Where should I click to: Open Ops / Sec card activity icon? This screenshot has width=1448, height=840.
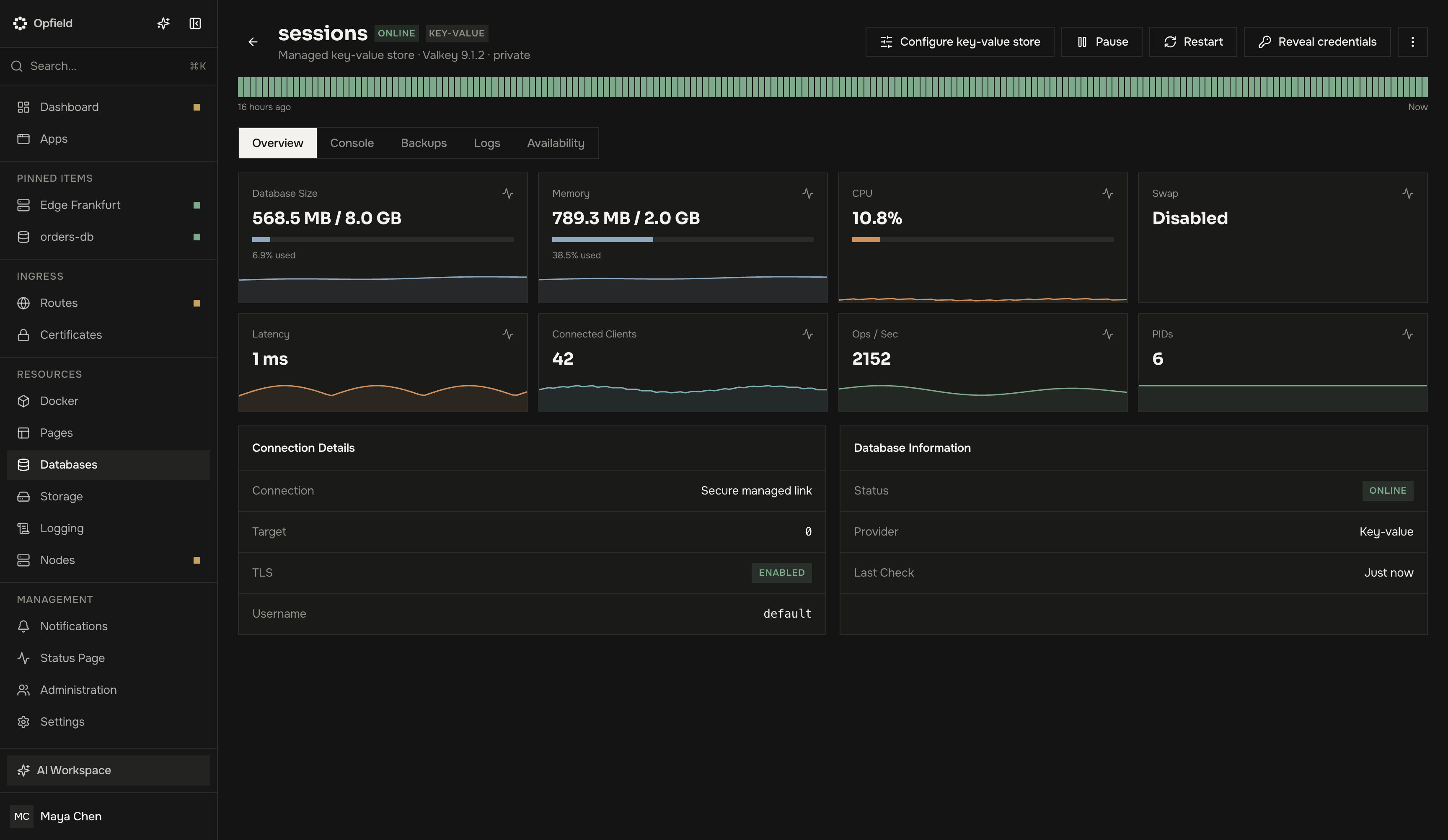(1108, 334)
